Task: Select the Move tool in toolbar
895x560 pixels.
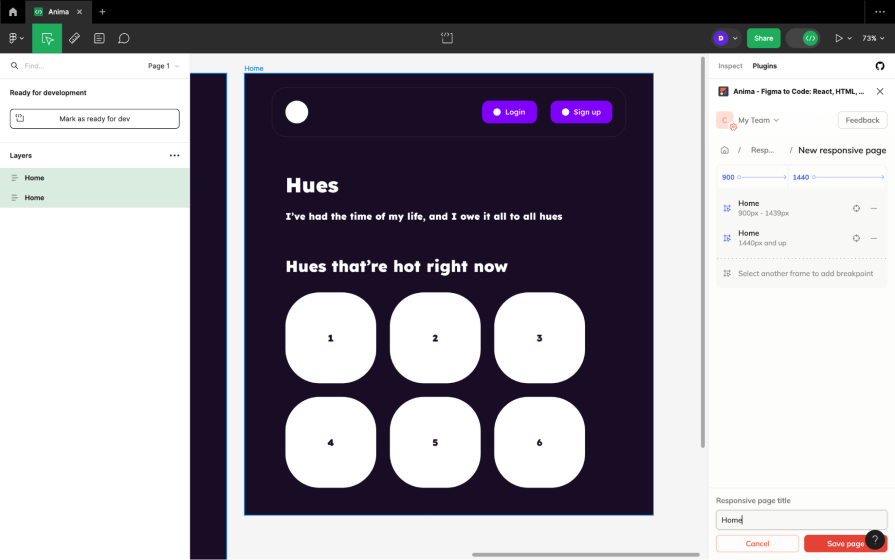Action: (x=47, y=38)
